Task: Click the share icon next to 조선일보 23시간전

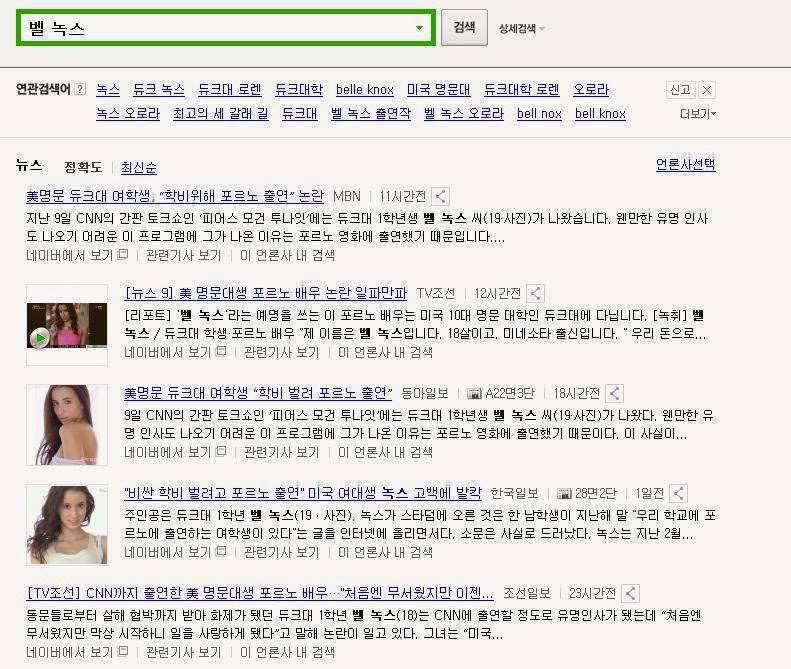Action: click(630, 593)
